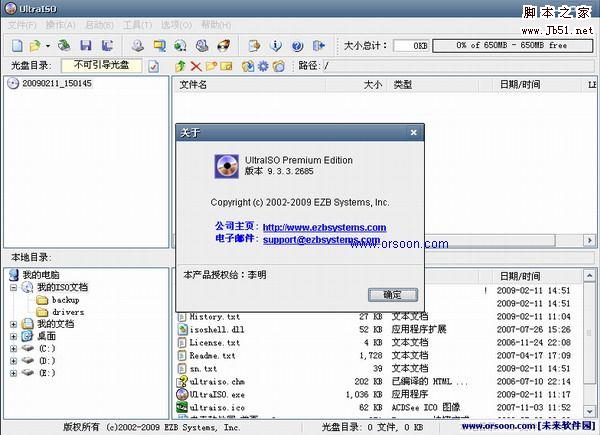
Task: Click the blue gear settings icon
Action: 263,66
